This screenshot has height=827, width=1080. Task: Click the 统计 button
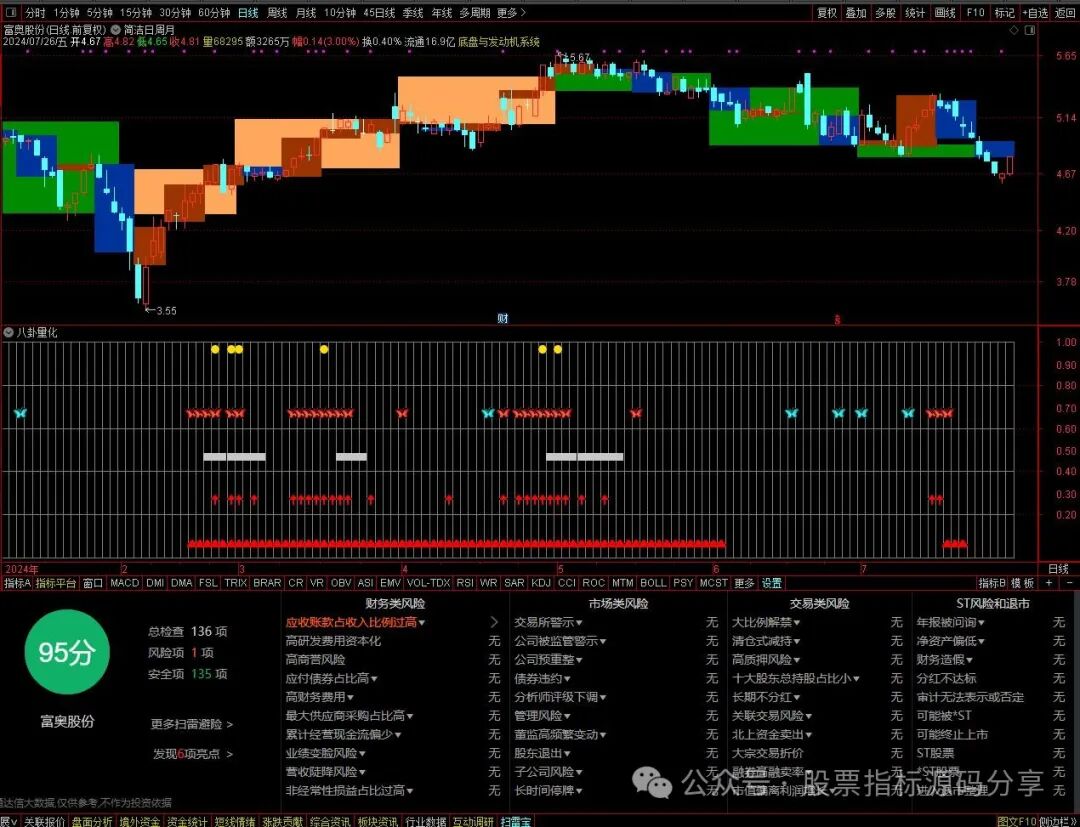tap(915, 13)
